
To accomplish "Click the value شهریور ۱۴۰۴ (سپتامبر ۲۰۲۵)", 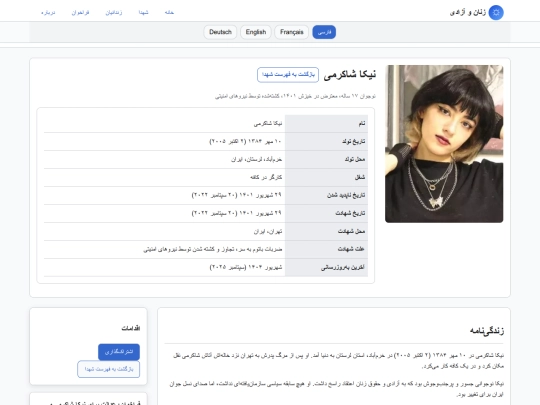I will [x=246, y=267].
